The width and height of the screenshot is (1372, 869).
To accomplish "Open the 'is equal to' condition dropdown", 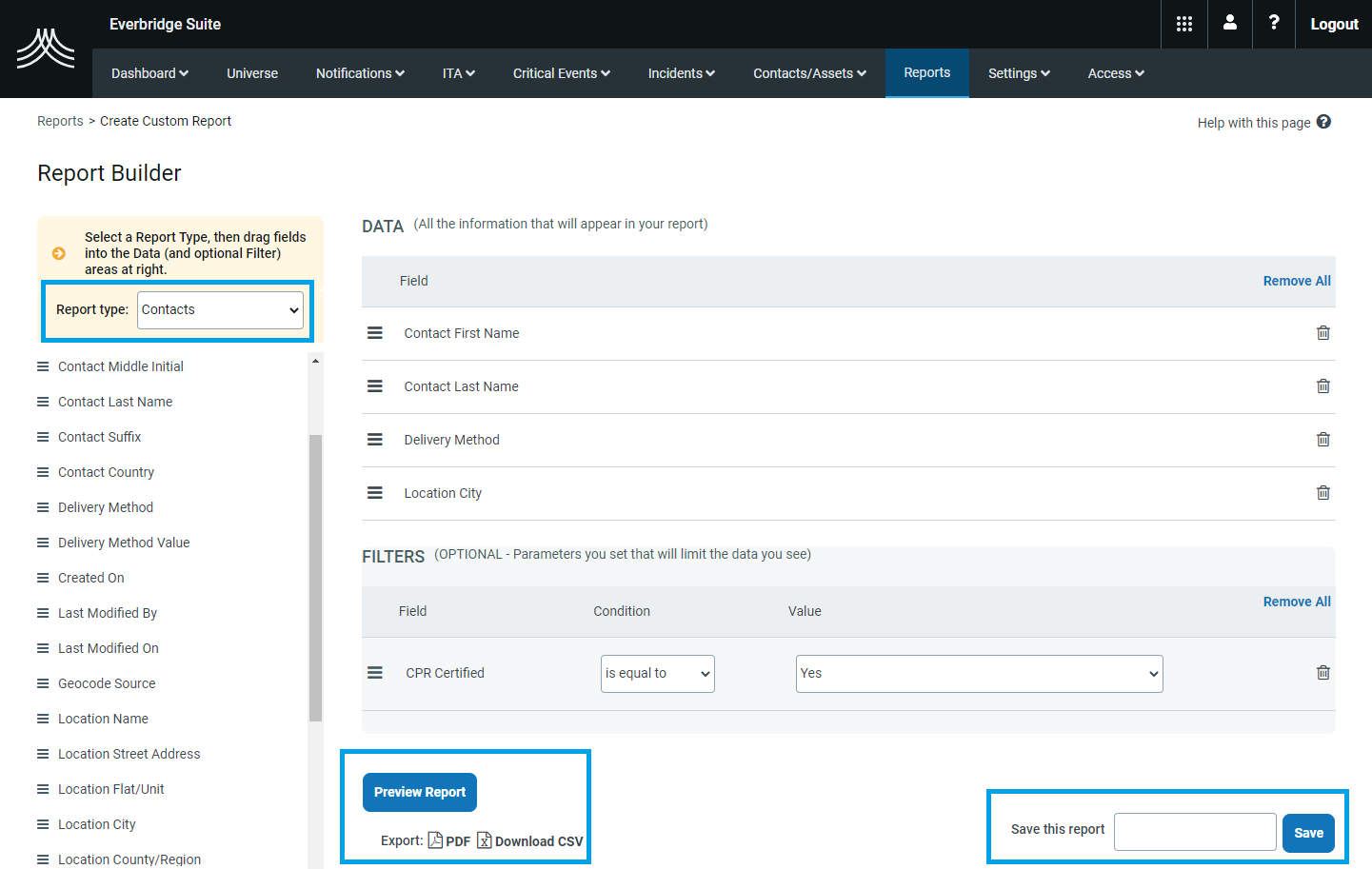I will [x=658, y=674].
